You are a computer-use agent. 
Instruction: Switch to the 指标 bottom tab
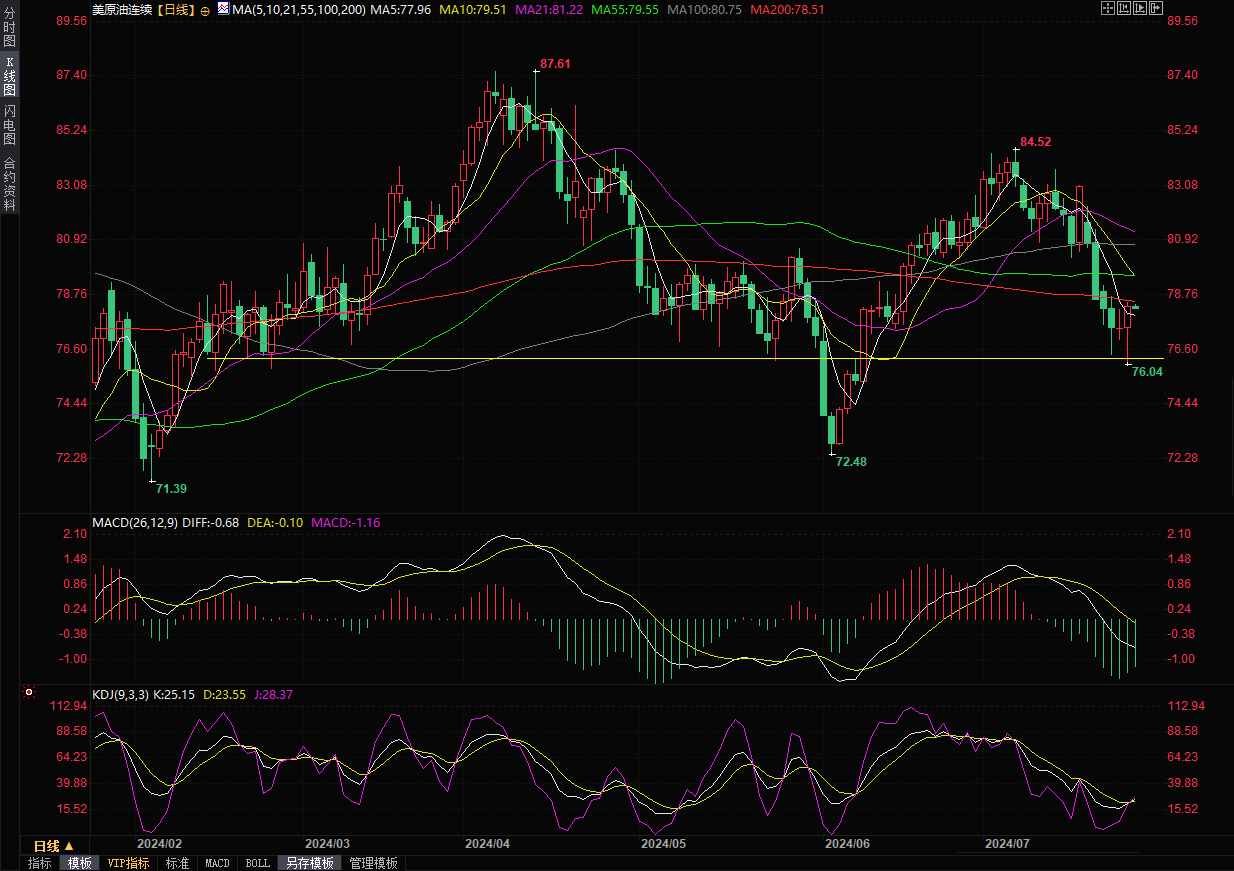[x=40, y=863]
